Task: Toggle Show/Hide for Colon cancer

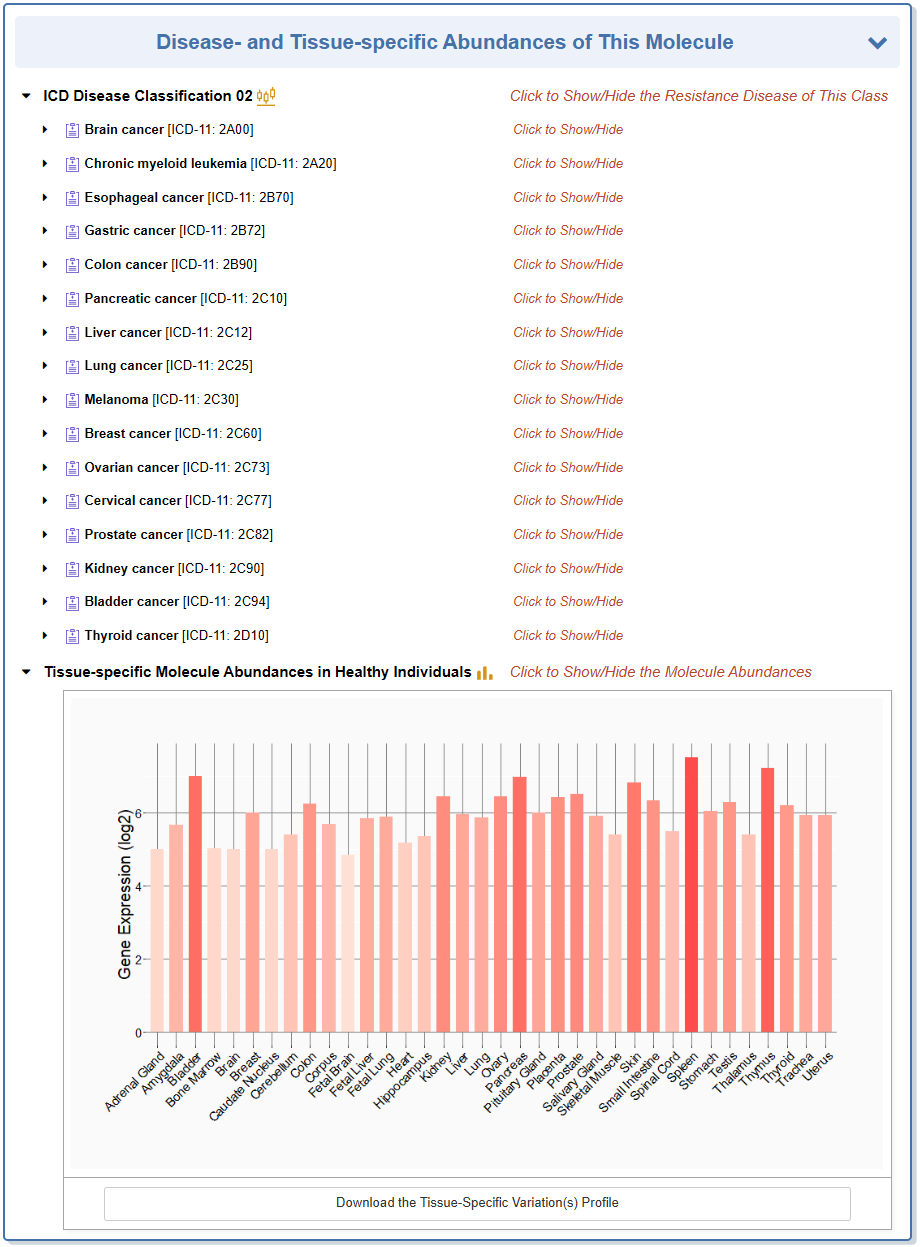Action: (x=568, y=265)
